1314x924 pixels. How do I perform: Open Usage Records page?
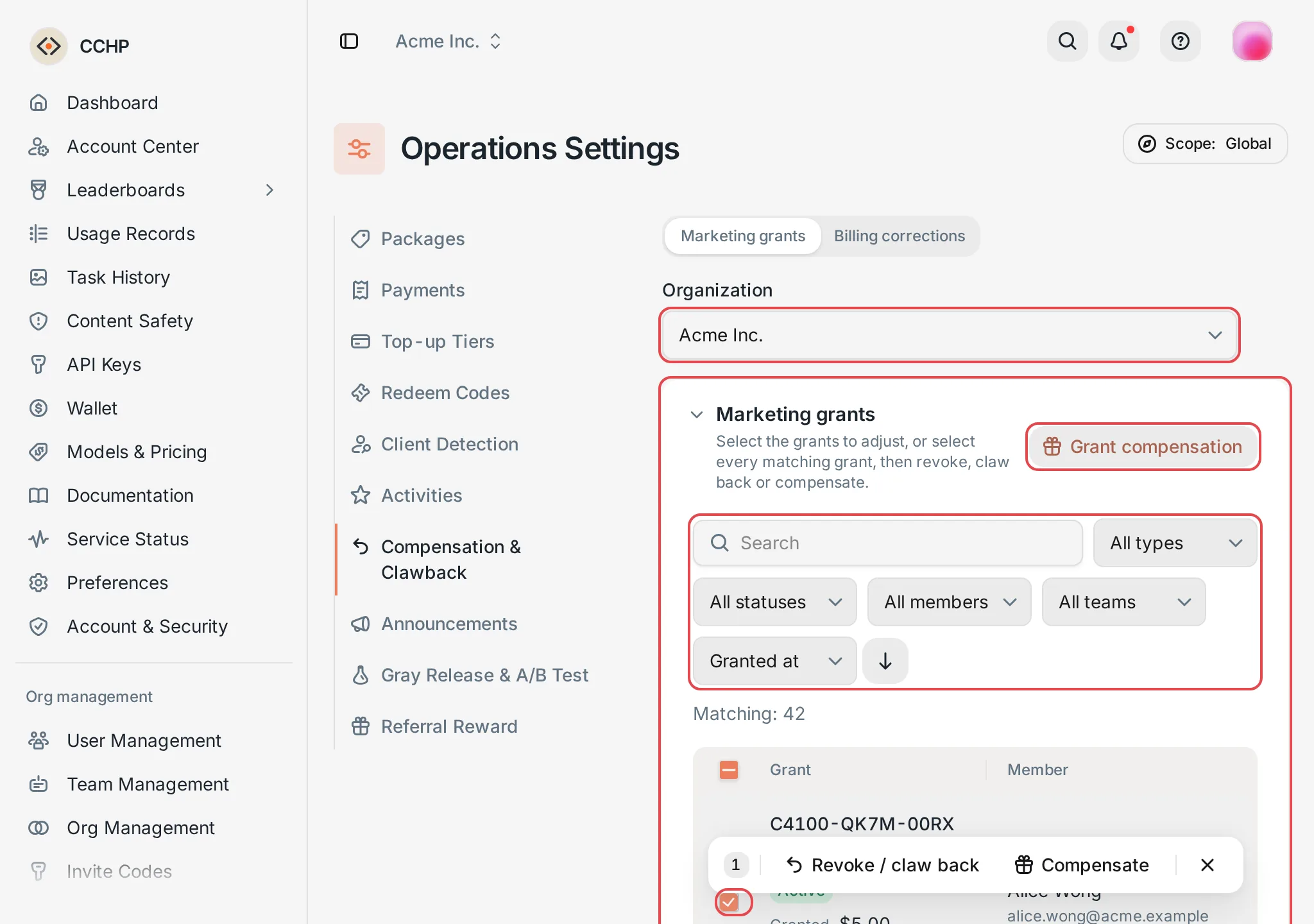pos(154,234)
